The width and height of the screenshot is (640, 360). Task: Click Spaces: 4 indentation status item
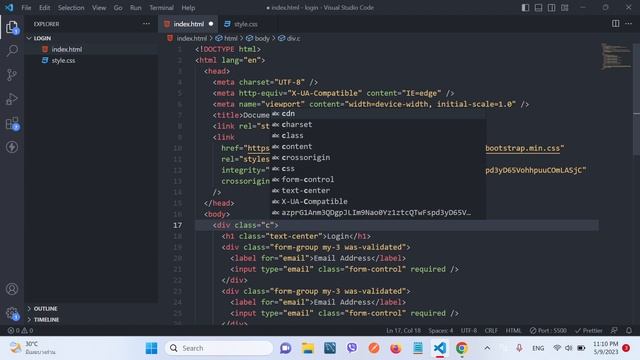(x=441, y=331)
